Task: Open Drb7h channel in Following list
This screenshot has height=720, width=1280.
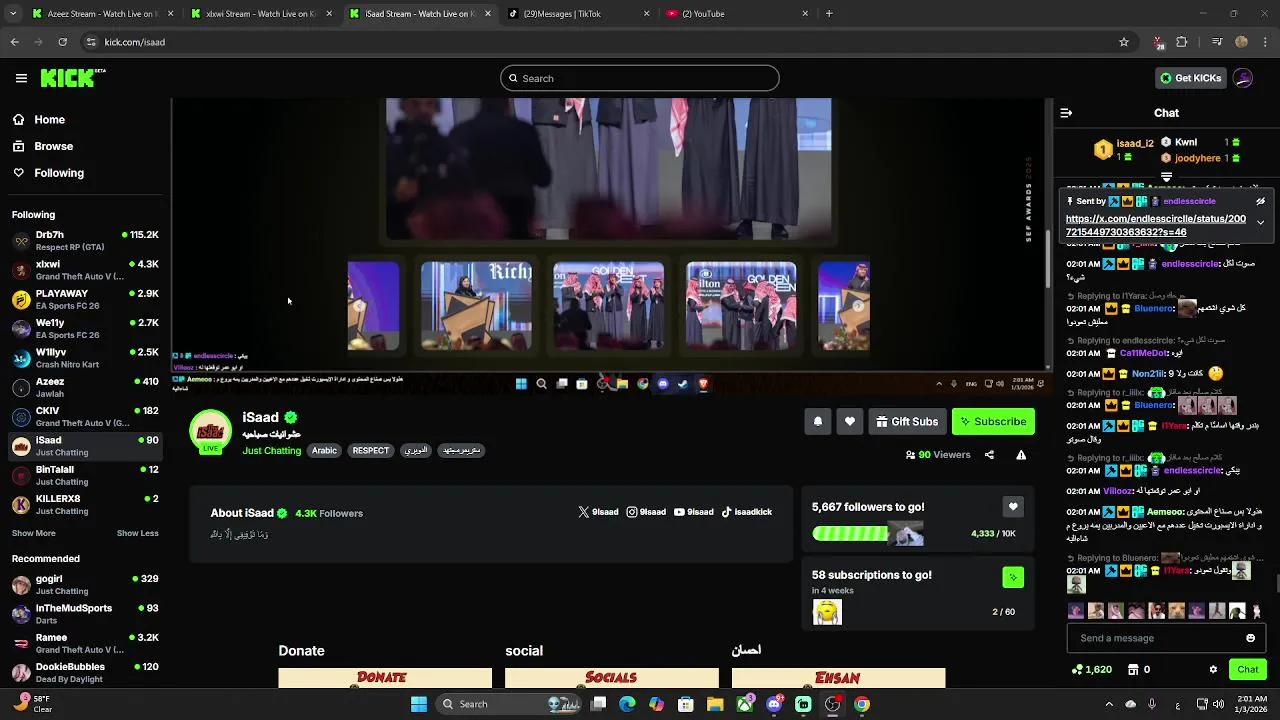Action: 85,241
